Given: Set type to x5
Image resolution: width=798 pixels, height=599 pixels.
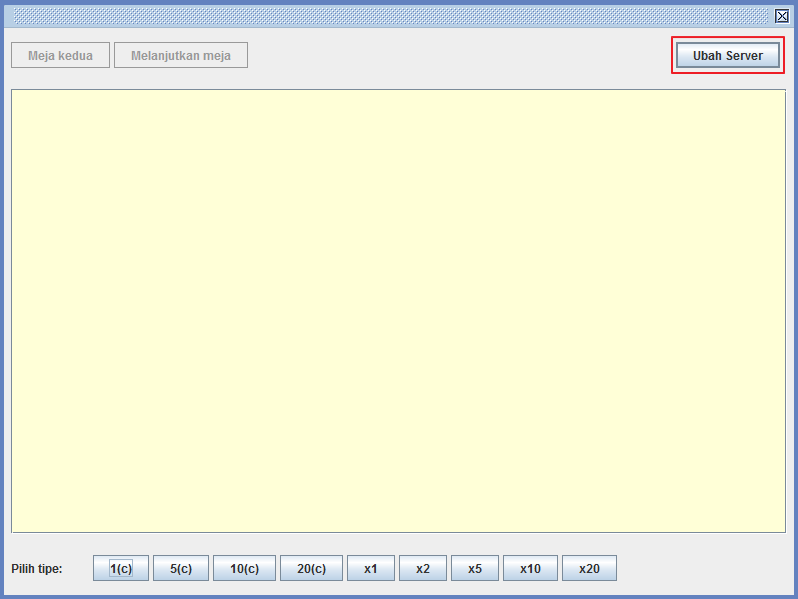Looking at the screenshot, I should 475,568.
